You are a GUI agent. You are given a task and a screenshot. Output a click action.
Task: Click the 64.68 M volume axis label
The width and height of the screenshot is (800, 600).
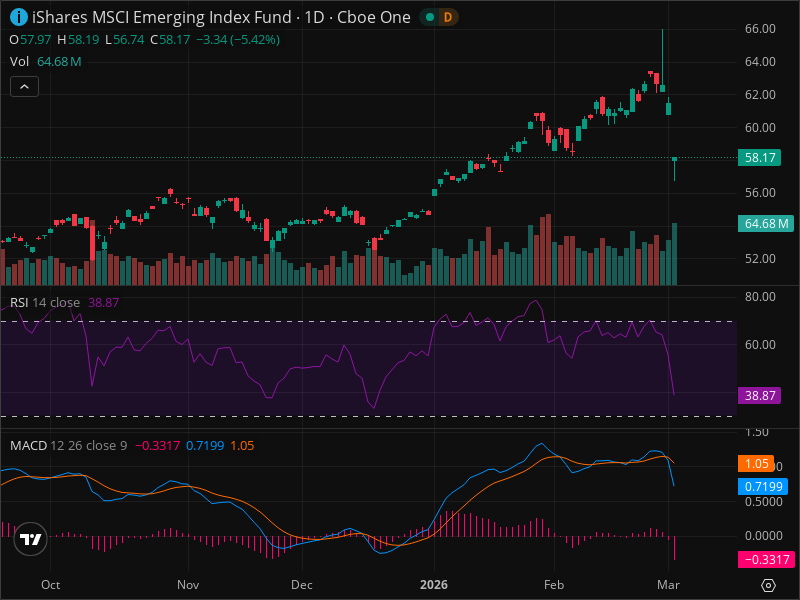[766, 223]
